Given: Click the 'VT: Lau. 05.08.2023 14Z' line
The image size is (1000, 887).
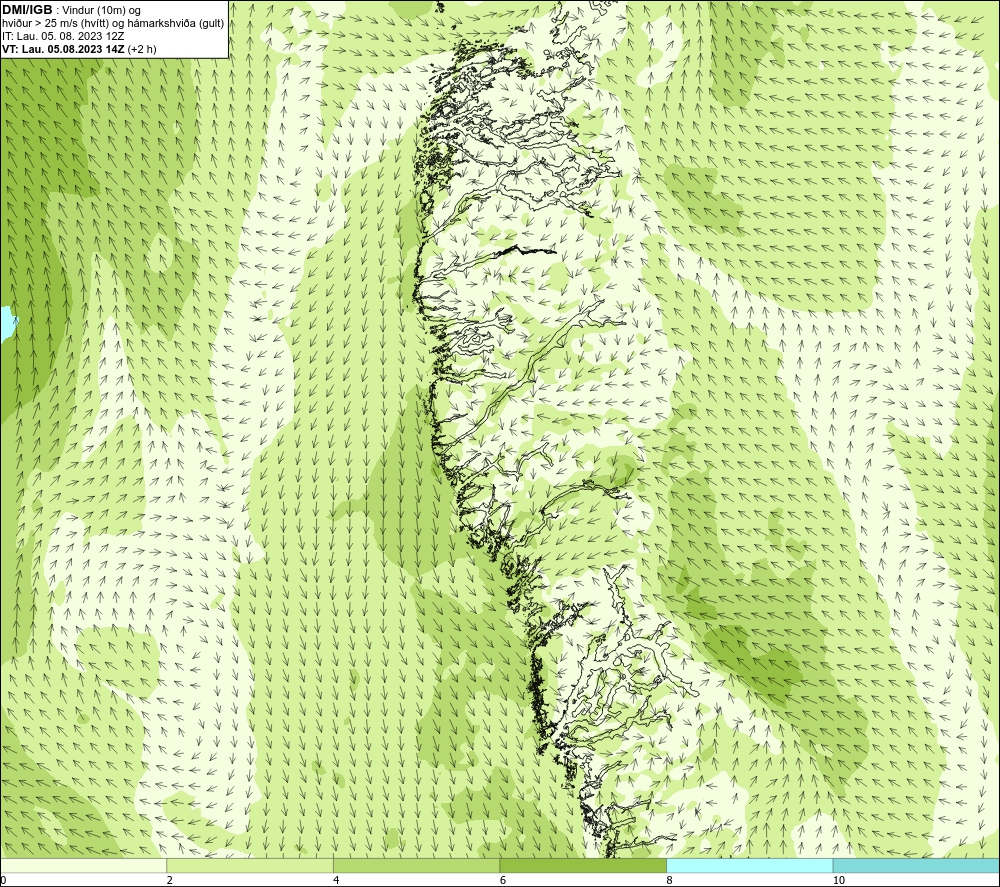Looking at the screenshot, I should click(x=63, y=49).
